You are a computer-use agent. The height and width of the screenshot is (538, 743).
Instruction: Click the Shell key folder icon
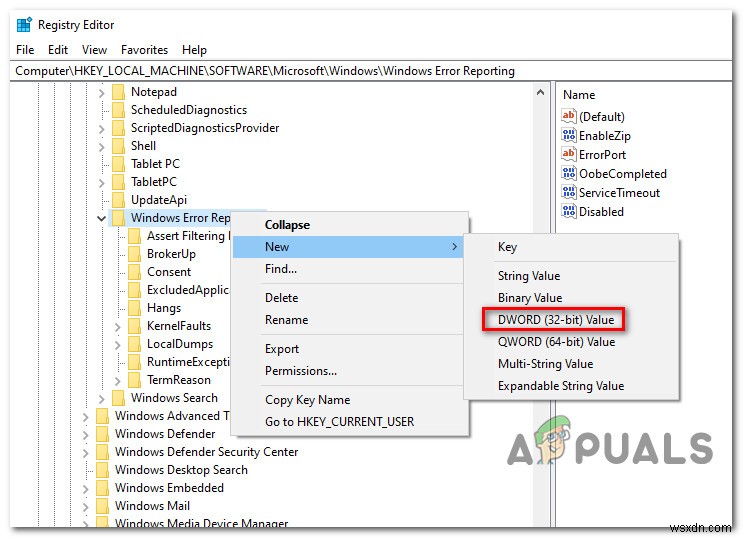tap(118, 146)
